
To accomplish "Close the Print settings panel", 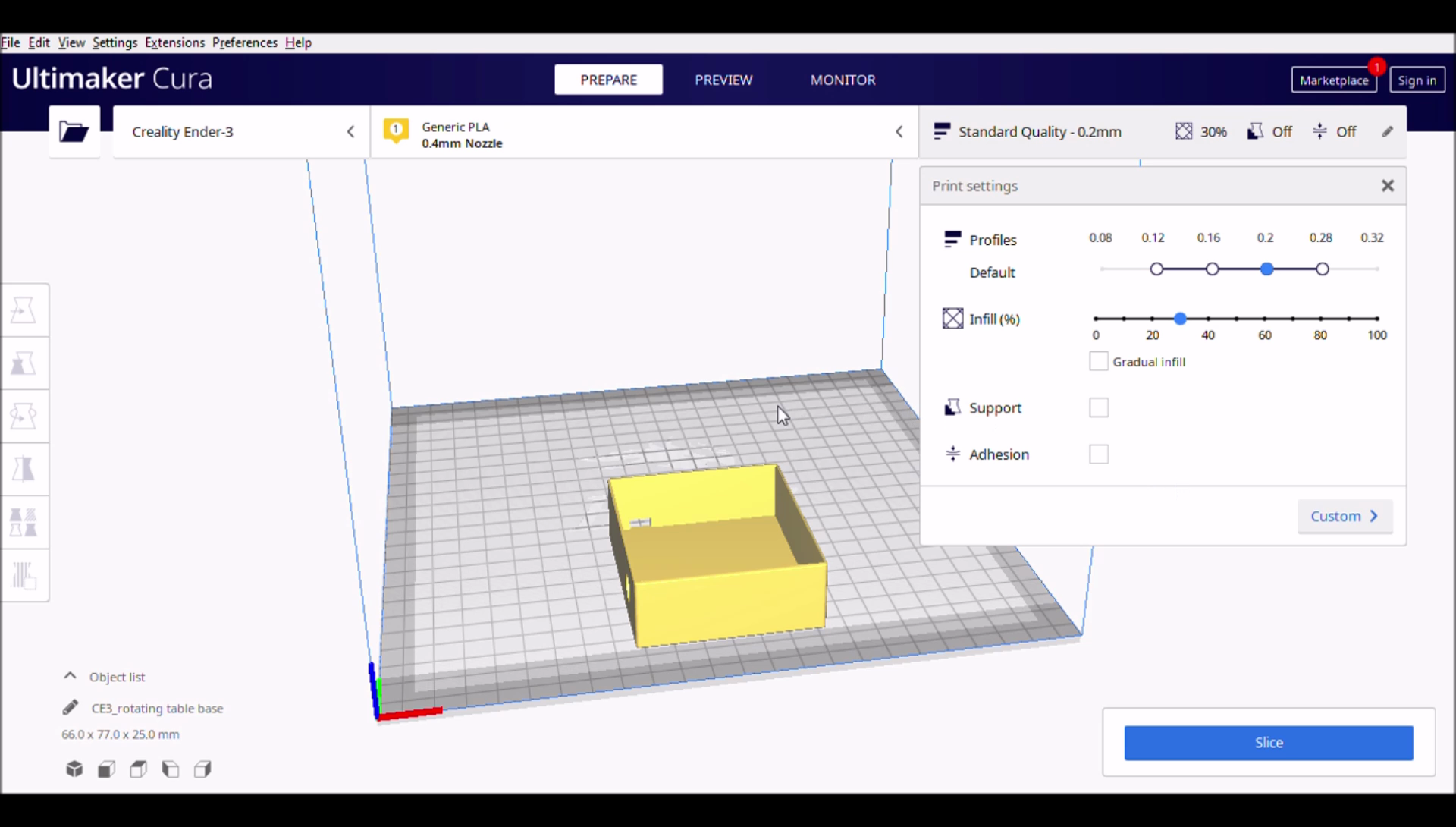I will point(1388,186).
